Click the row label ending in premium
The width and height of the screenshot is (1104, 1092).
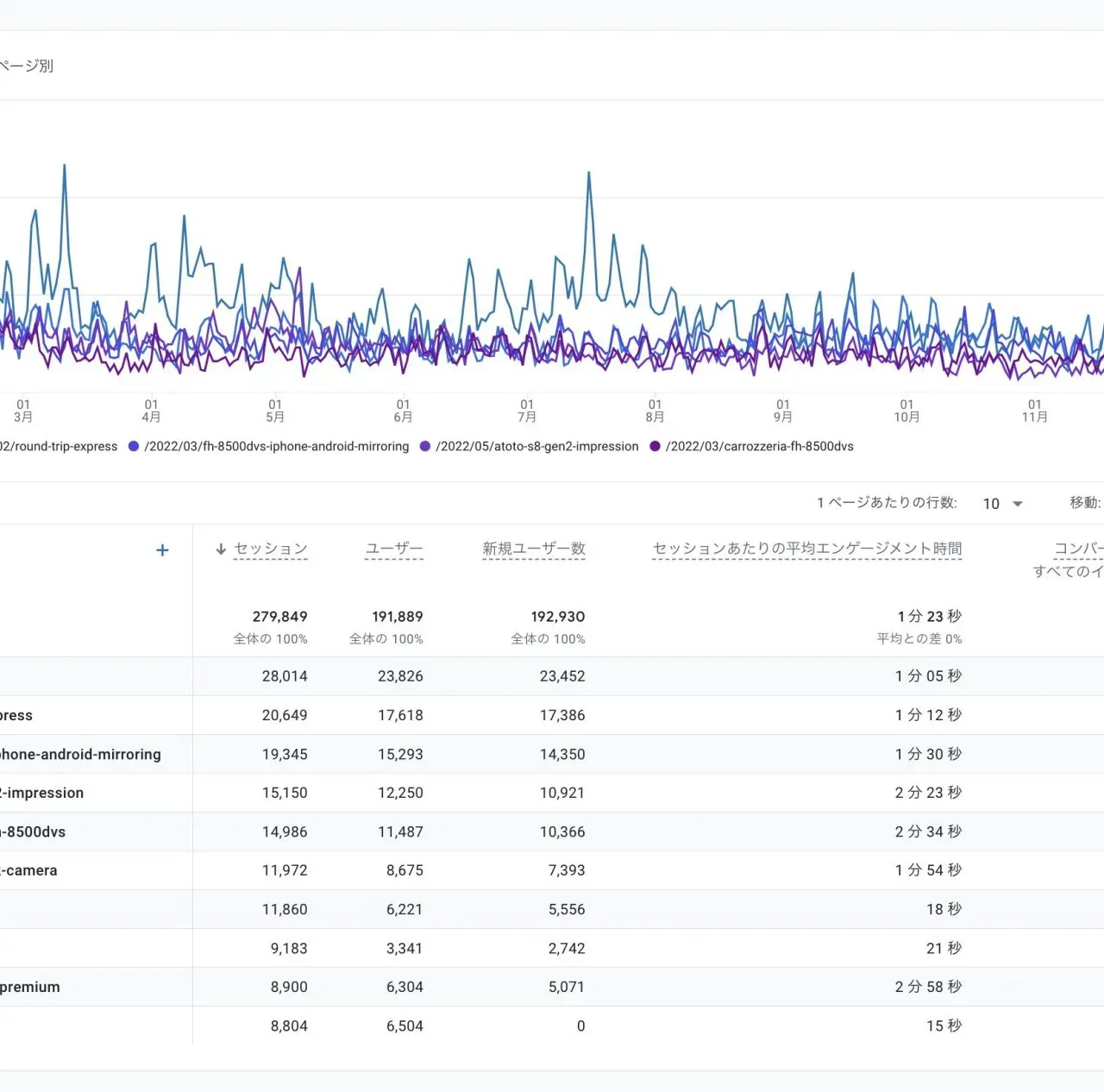30,987
